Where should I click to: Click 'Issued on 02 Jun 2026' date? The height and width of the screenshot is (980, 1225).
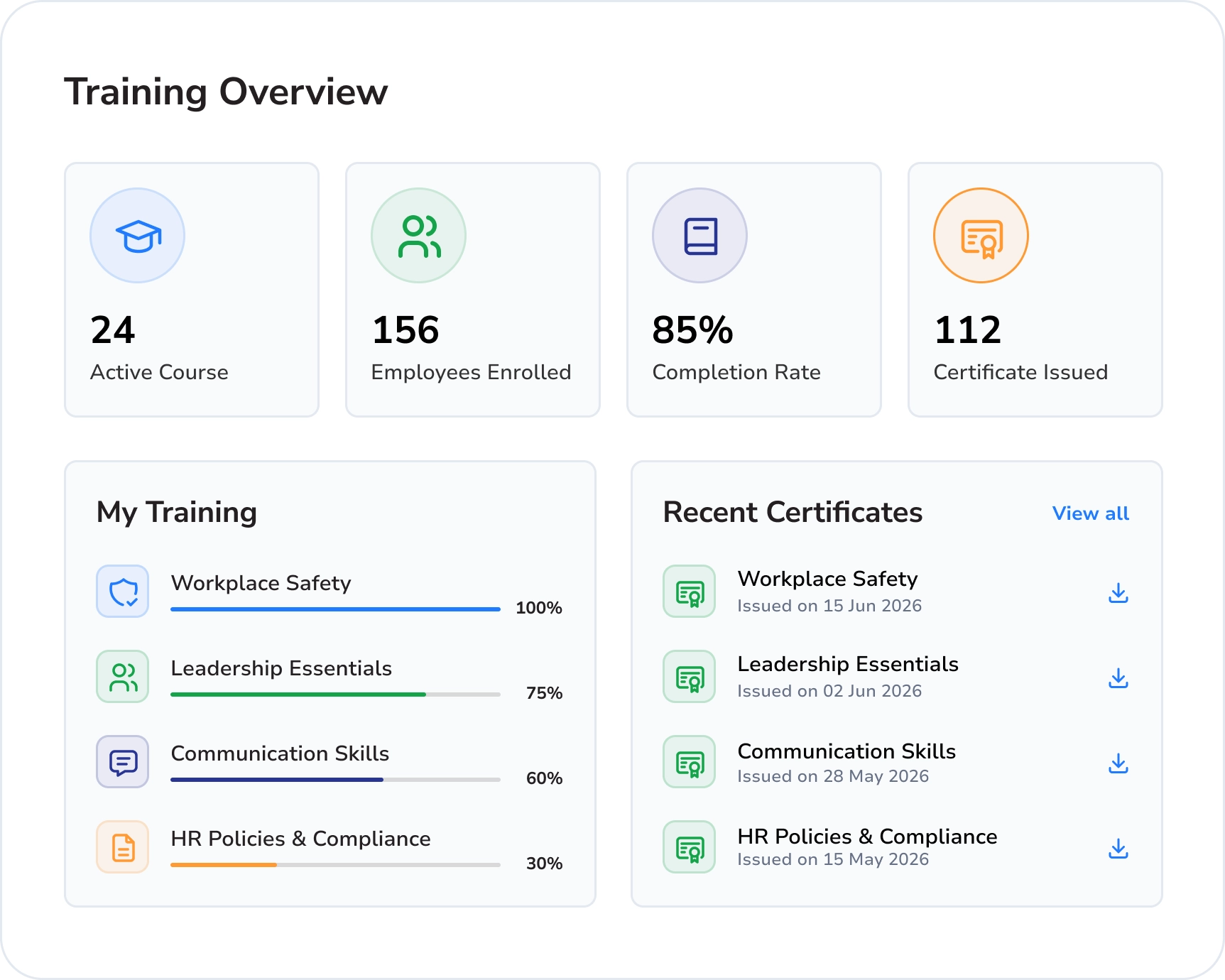point(829,691)
